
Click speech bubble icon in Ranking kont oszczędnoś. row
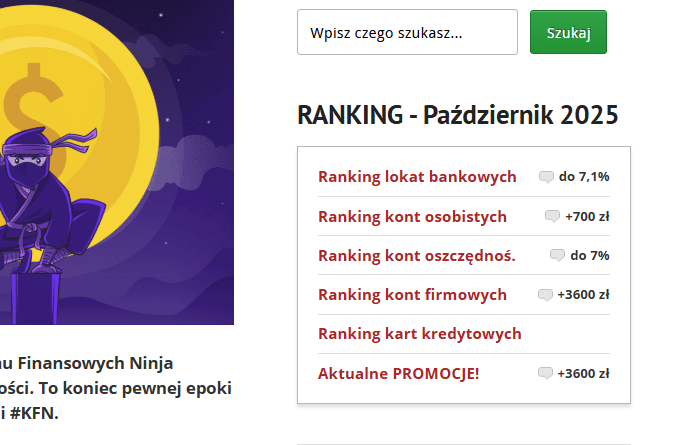(557, 255)
